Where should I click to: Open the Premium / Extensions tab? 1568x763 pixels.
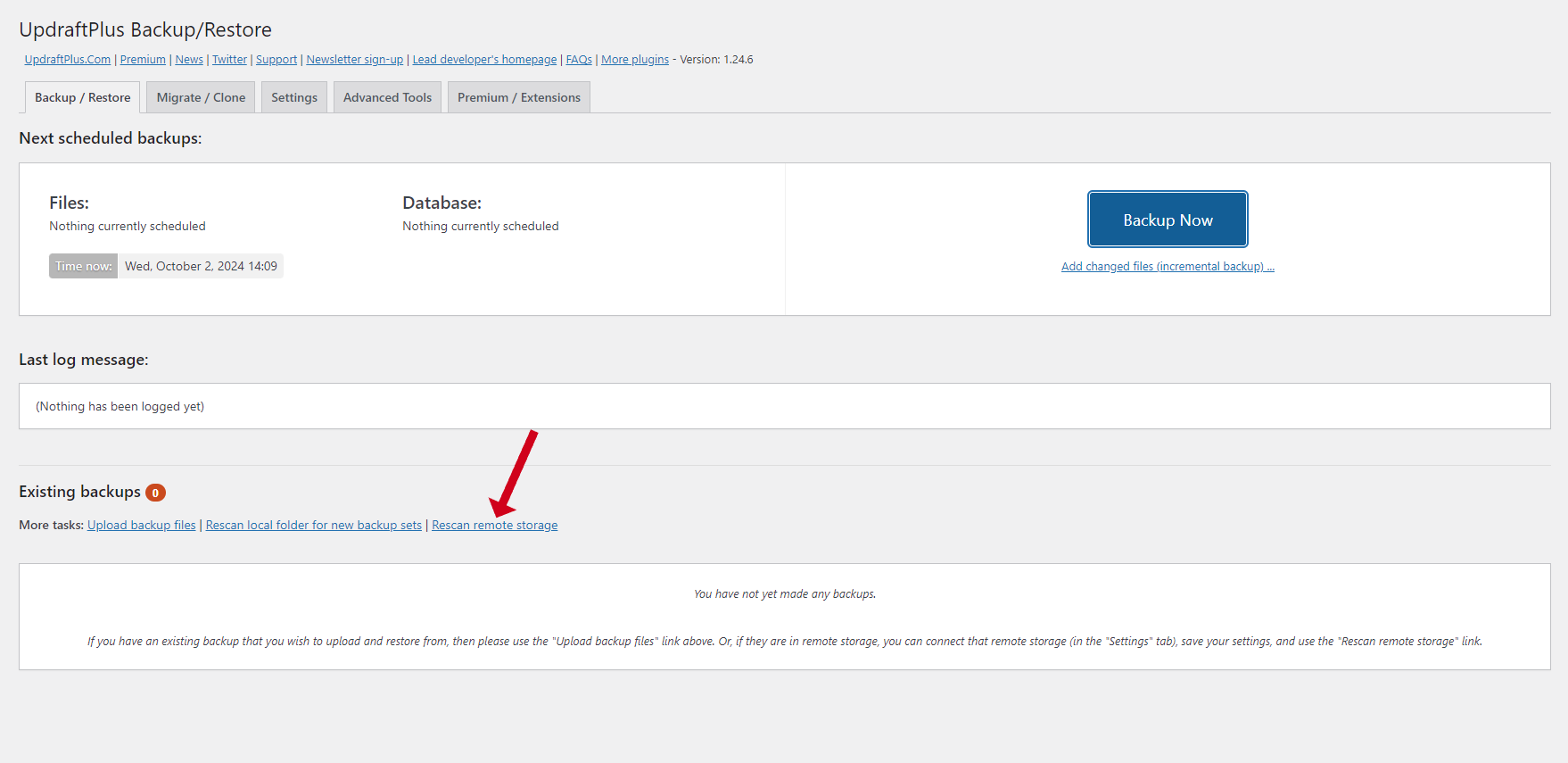[518, 98]
